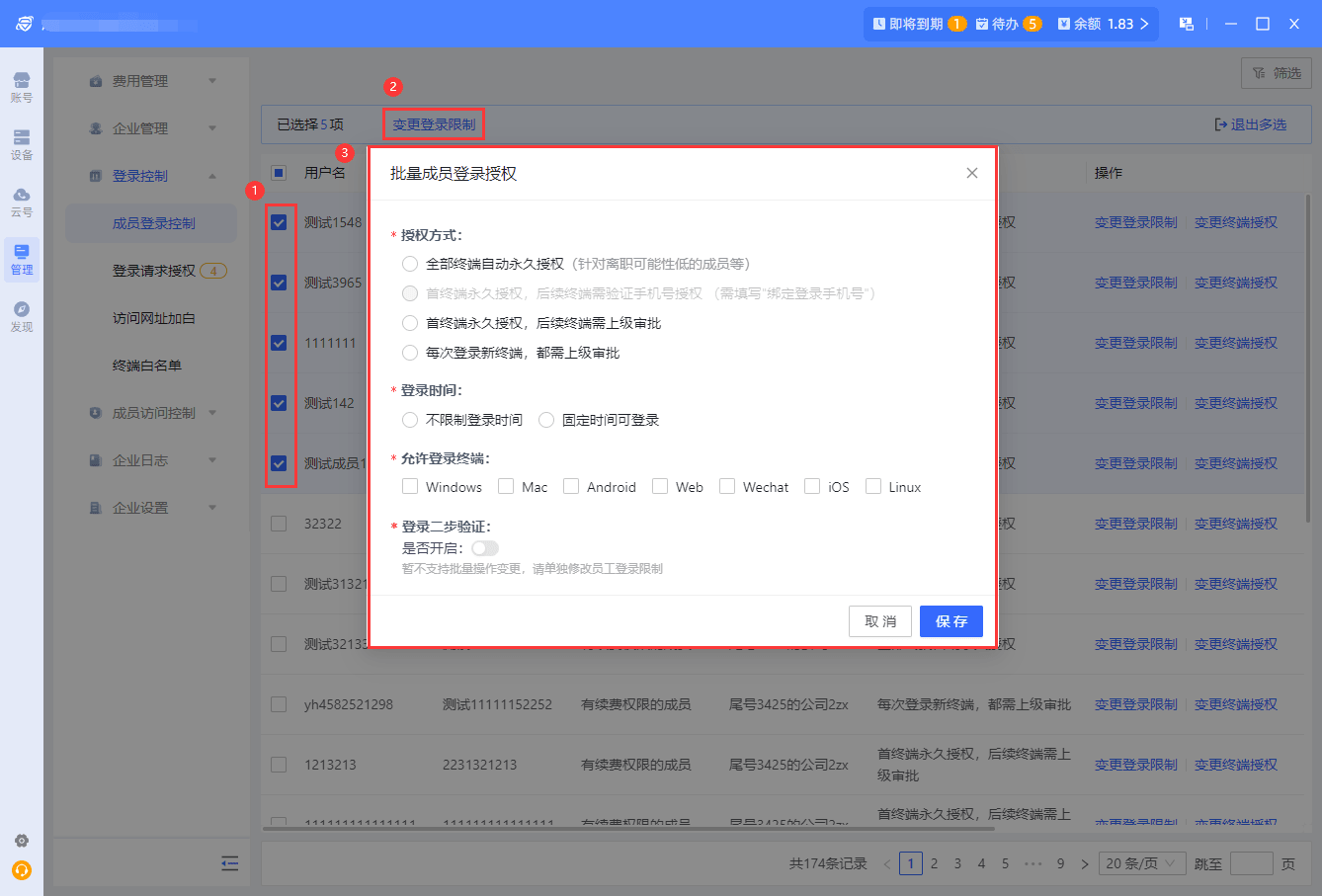Collapse the 登录控制 menu
Viewport: 1322px width, 896px height.
[151, 176]
